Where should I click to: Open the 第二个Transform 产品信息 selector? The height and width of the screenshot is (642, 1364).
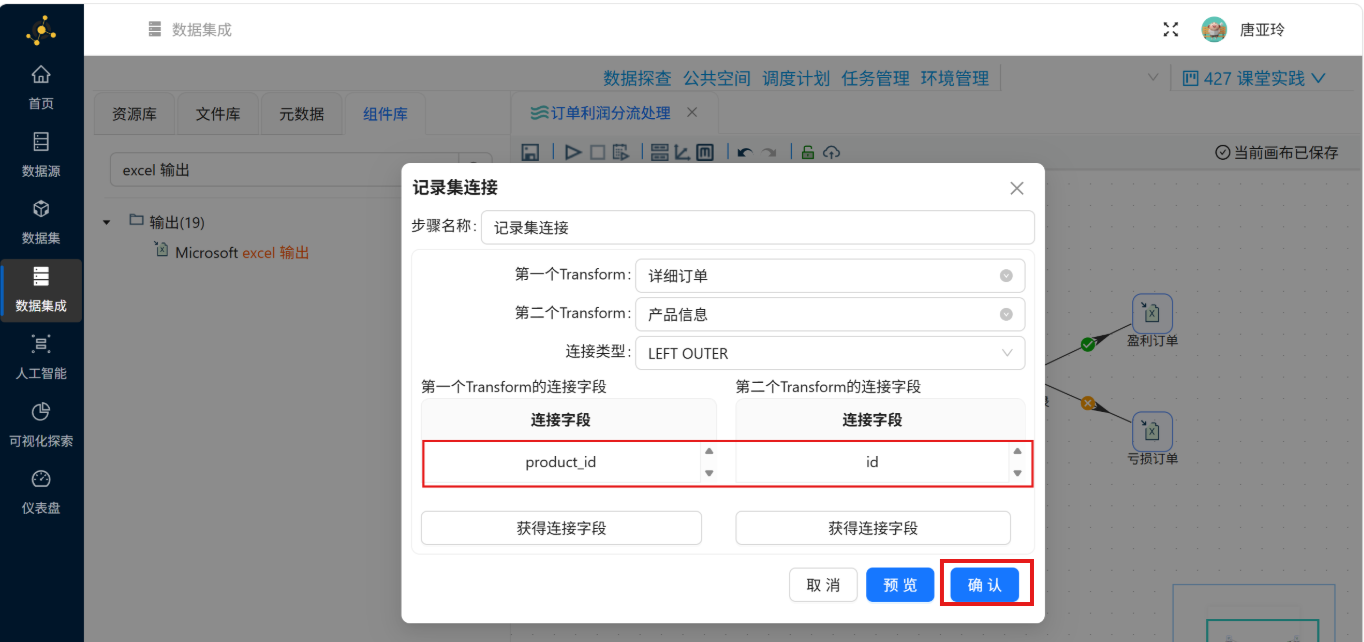coord(830,314)
